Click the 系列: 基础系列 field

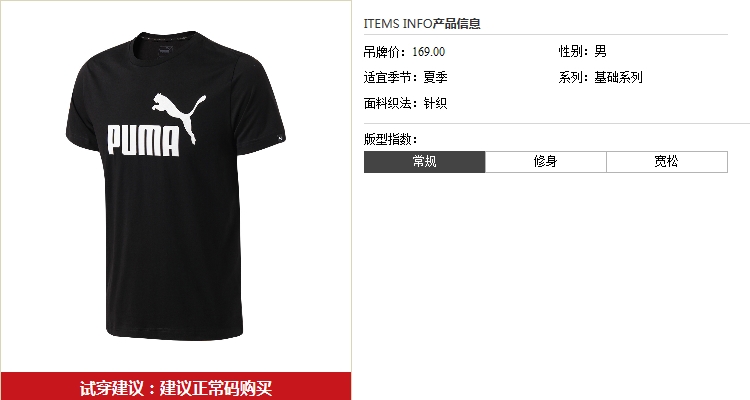[600, 77]
